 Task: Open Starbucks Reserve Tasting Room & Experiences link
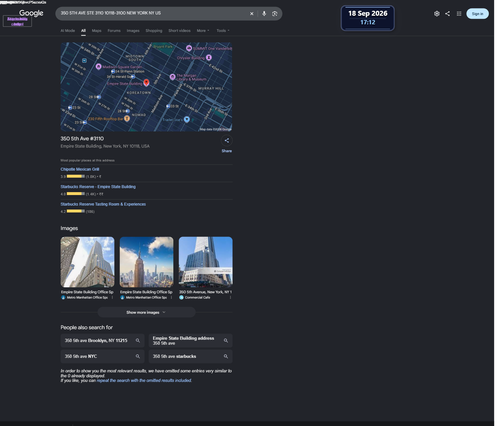click(103, 204)
